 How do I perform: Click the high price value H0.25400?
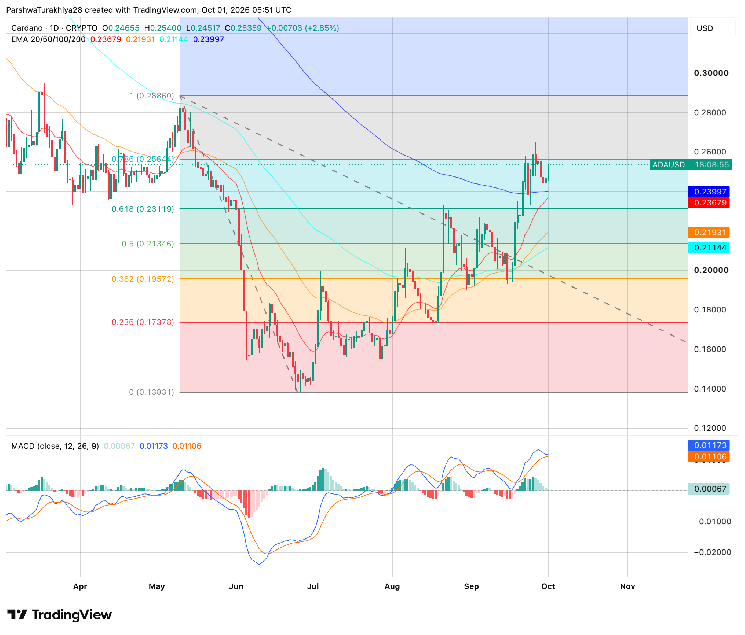point(163,28)
